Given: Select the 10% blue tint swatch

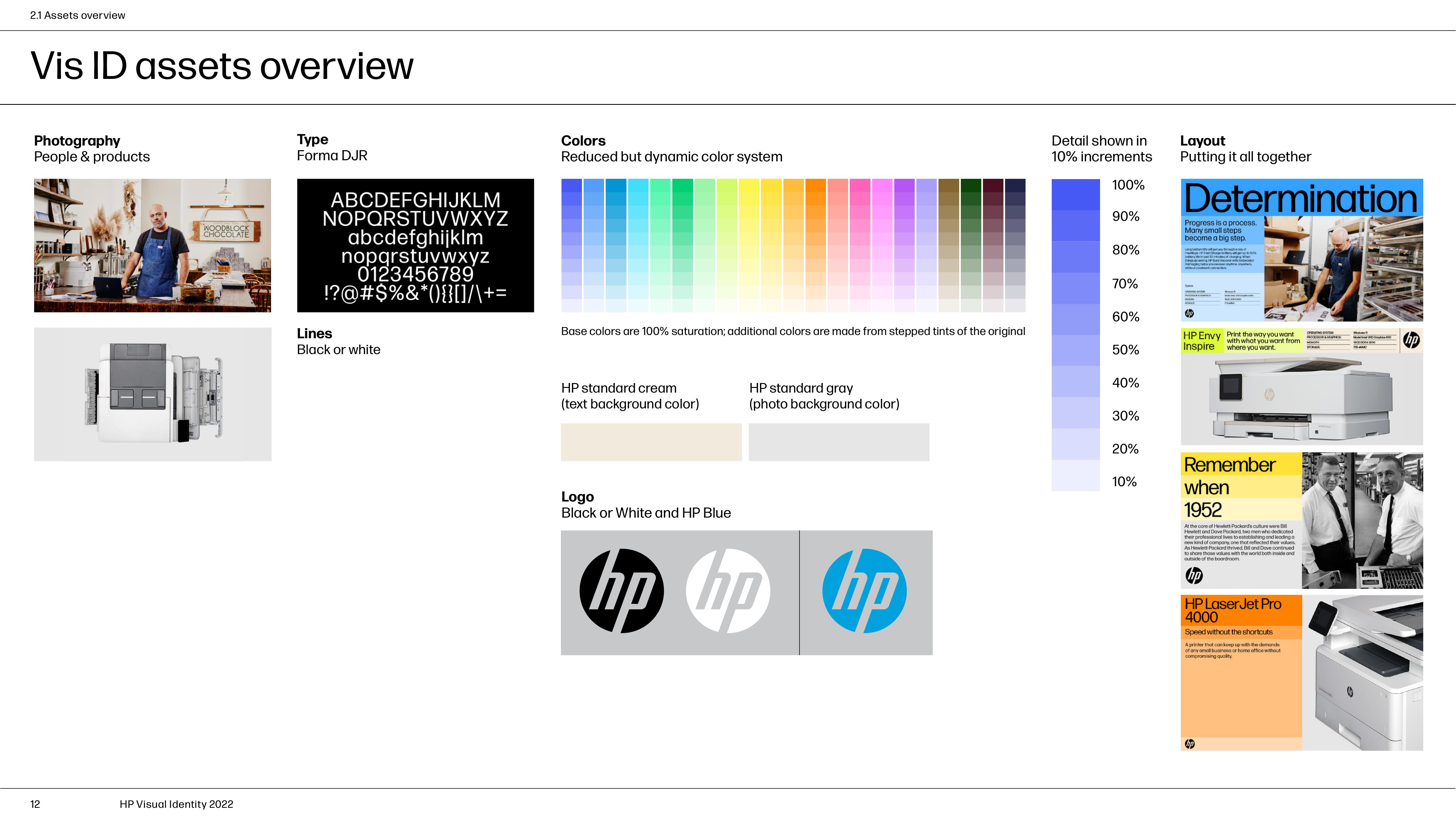Looking at the screenshot, I should click(1075, 475).
